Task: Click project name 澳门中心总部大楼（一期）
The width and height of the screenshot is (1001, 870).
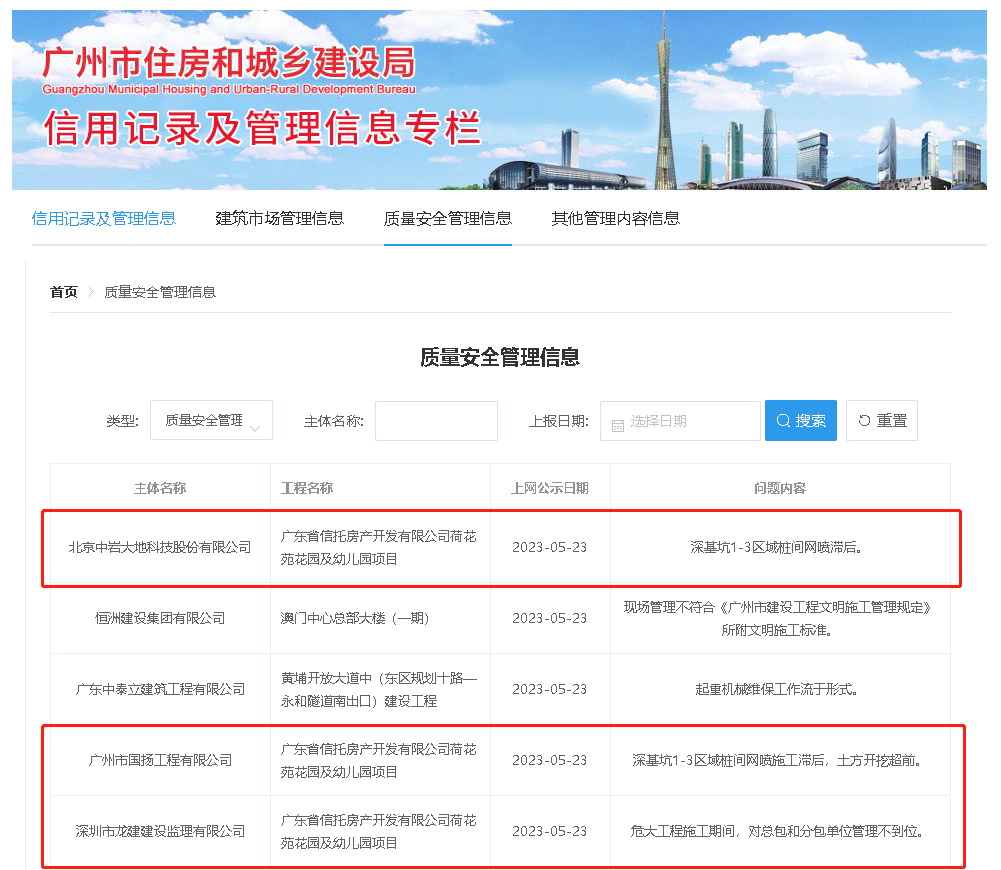Action: point(355,618)
